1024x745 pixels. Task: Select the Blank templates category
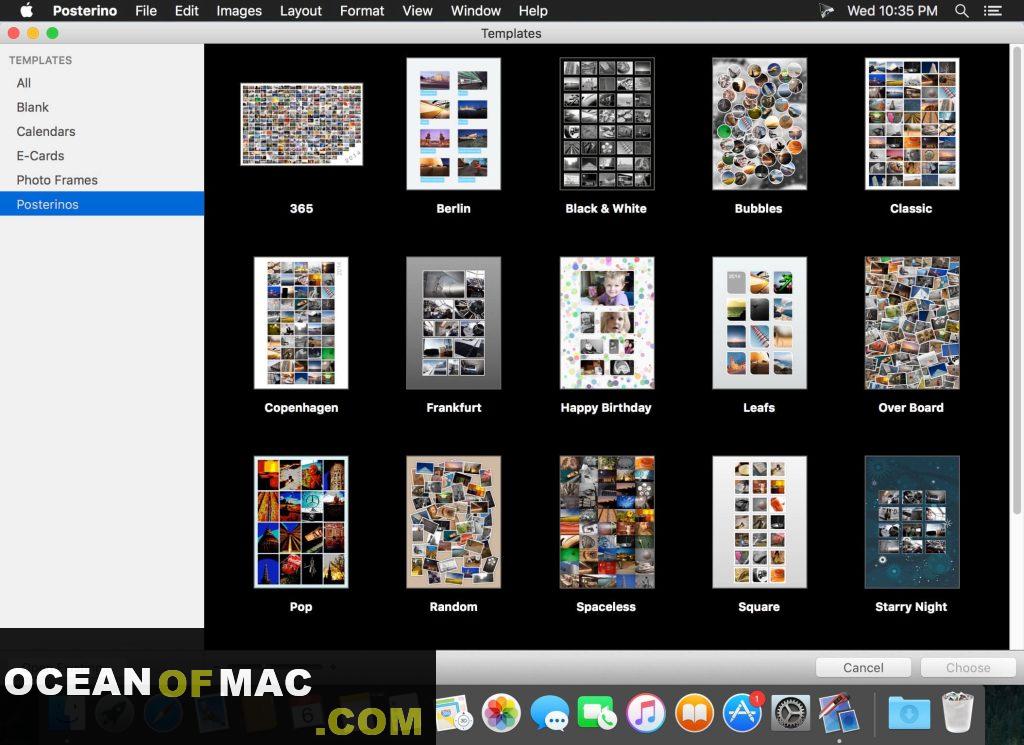pos(102,107)
